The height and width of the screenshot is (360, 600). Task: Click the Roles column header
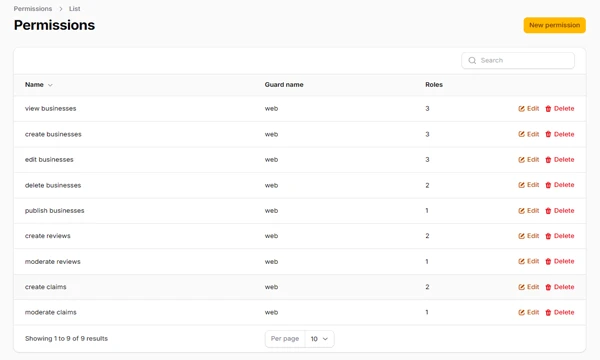click(x=434, y=85)
